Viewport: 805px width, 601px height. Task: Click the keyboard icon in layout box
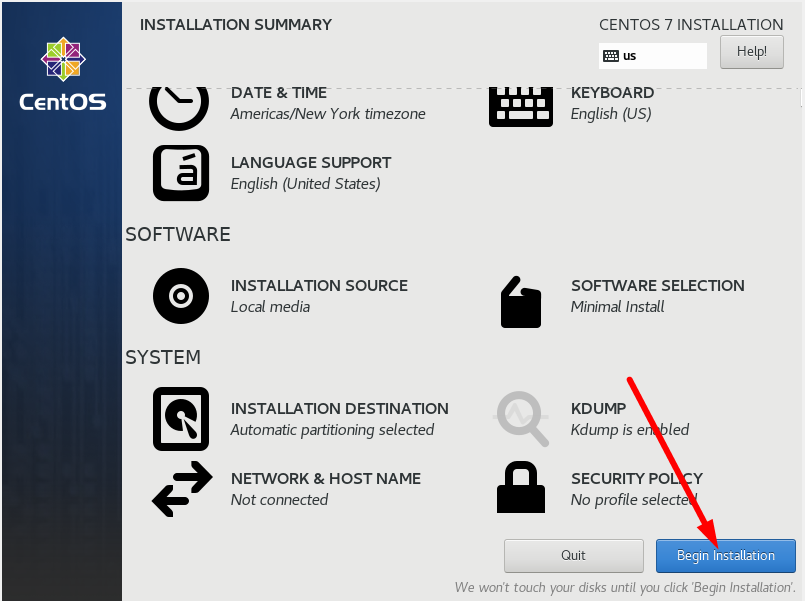click(610, 56)
